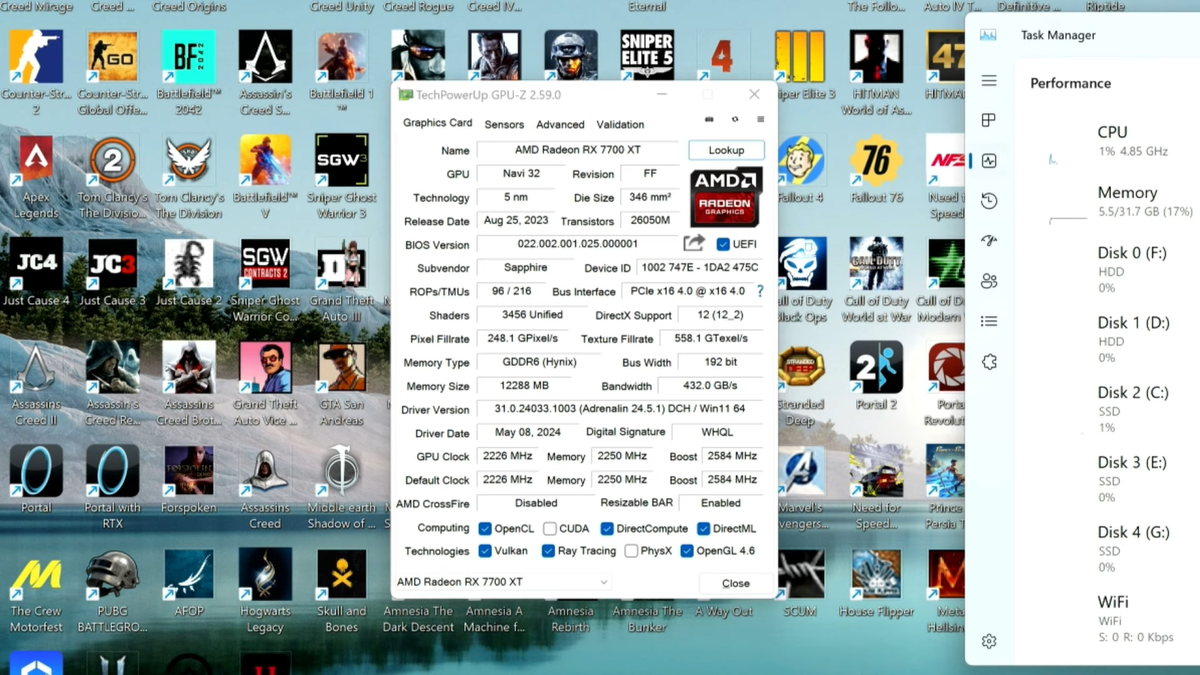This screenshot has width=1200, height=675.
Task: Switch to Validation tab
Action: 620,124
